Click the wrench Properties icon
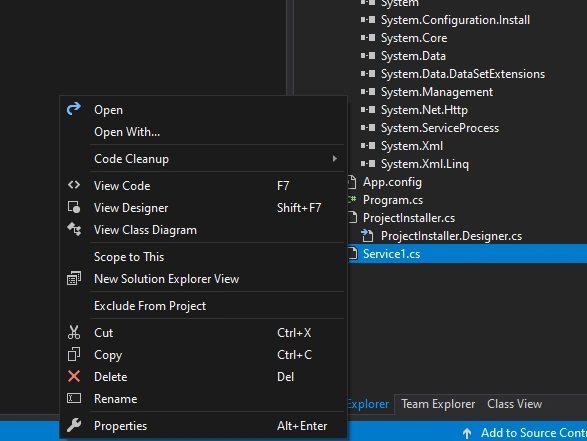 click(x=74, y=425)
